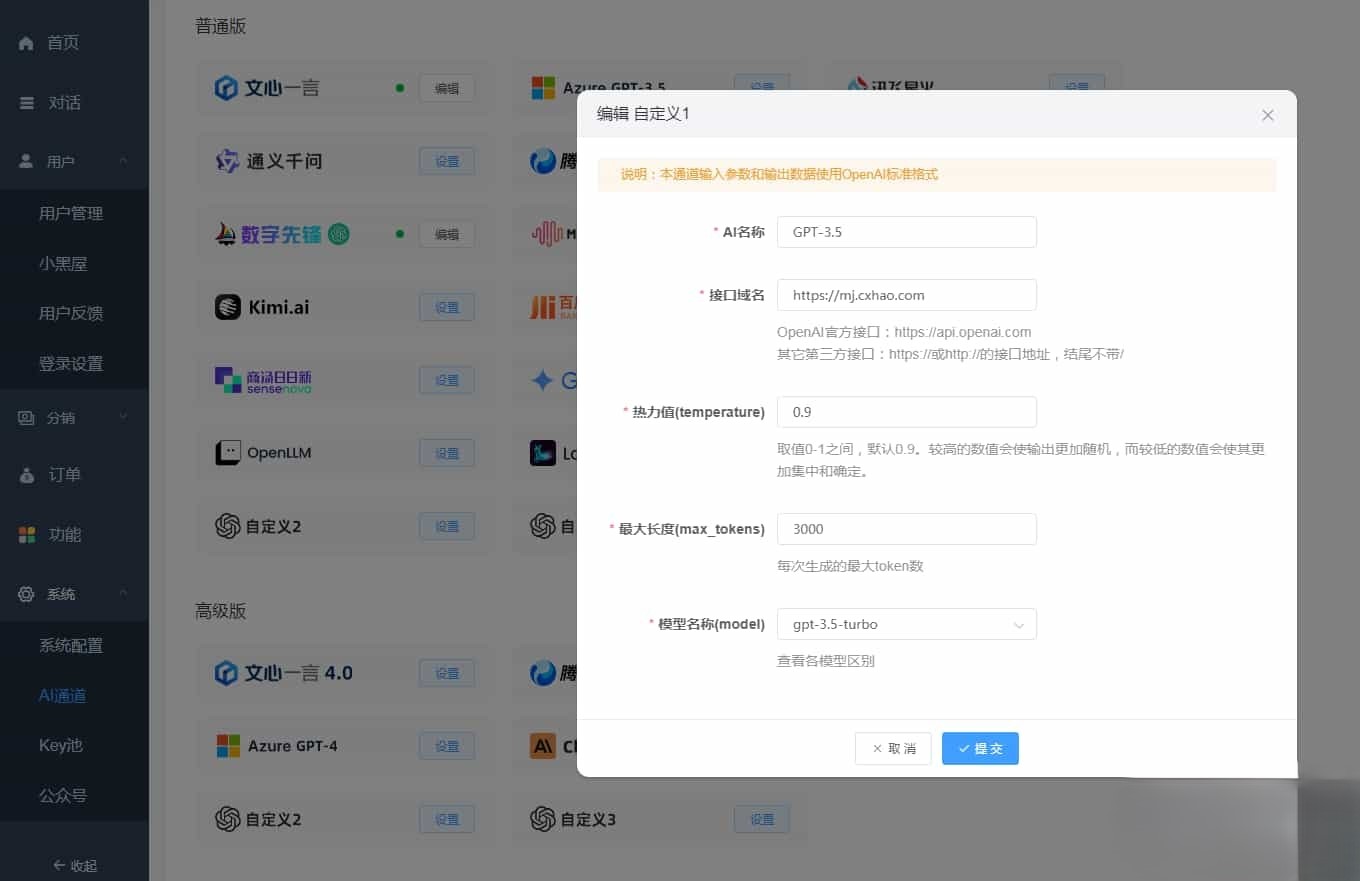
Task: Click 设置 button for 自定义3
Action: [762, 819]
